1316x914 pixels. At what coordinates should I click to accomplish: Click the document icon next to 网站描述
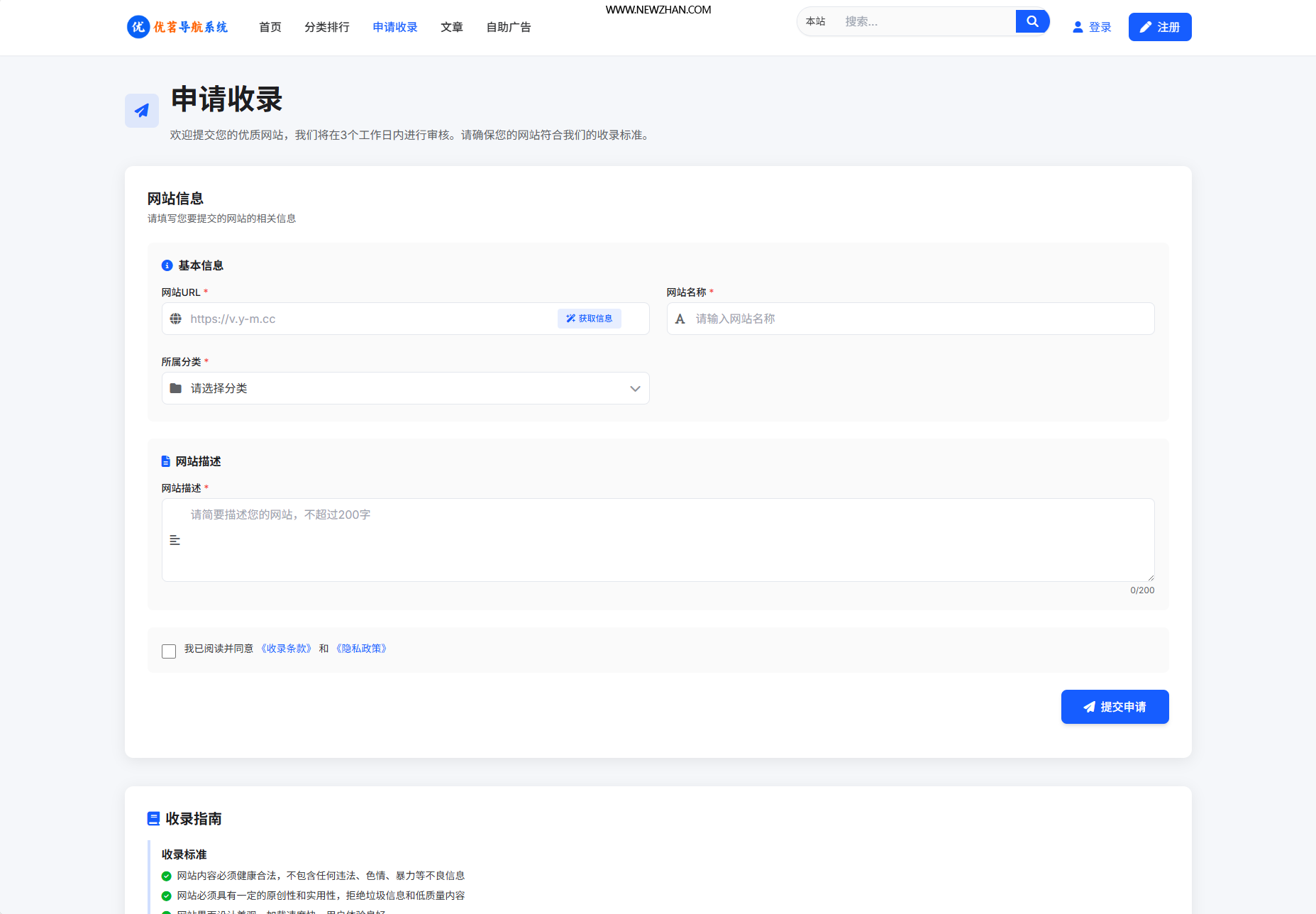[x=166, y=461]
